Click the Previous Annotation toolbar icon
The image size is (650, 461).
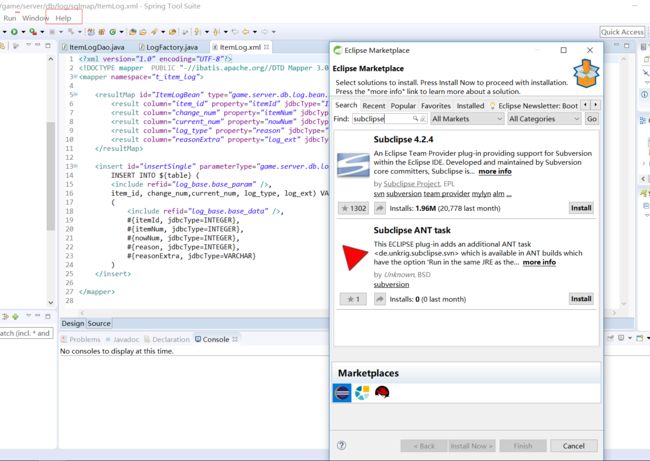pos(216,32)
